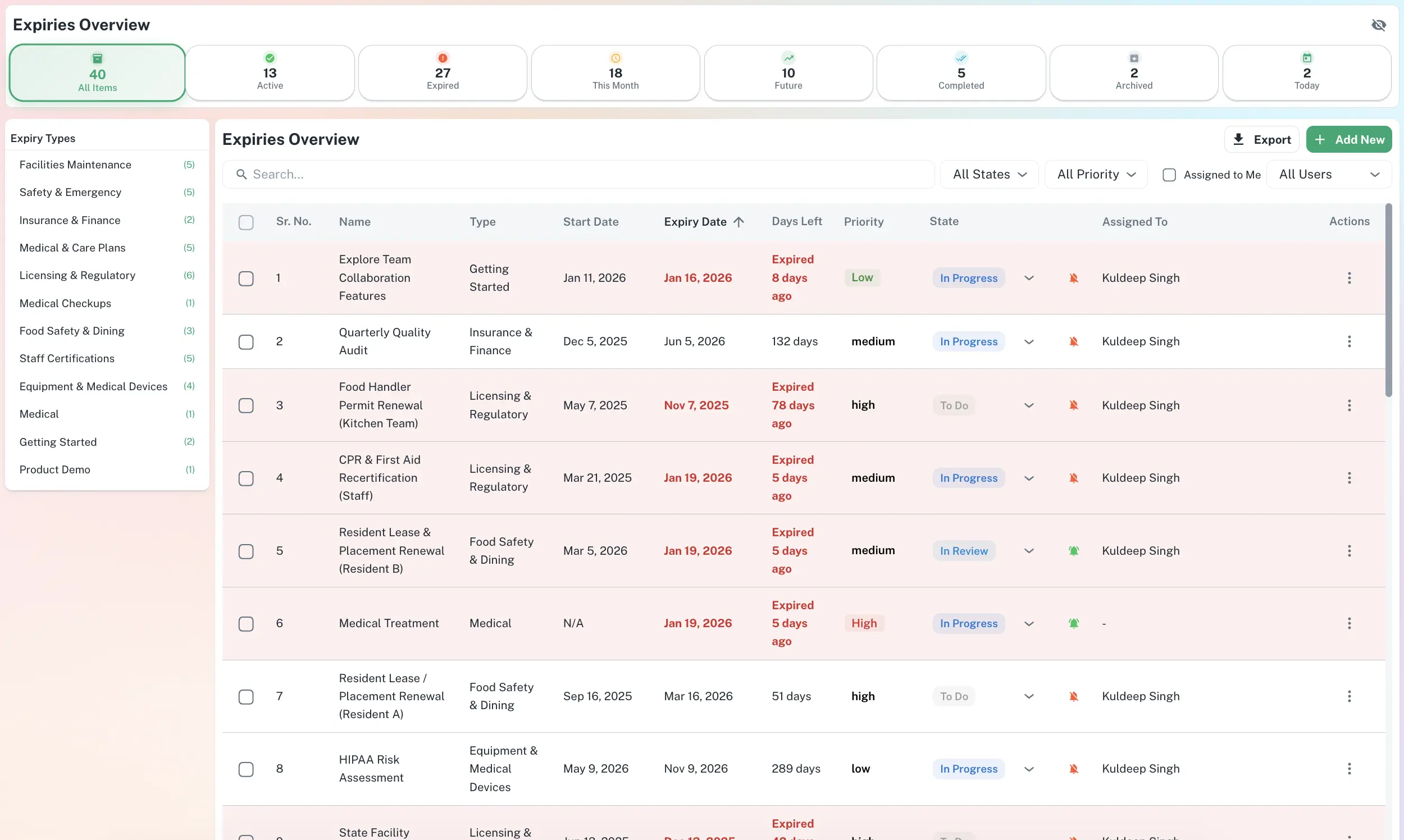Expand state chevron for CPR & First Aid row

coord(1029,478)
